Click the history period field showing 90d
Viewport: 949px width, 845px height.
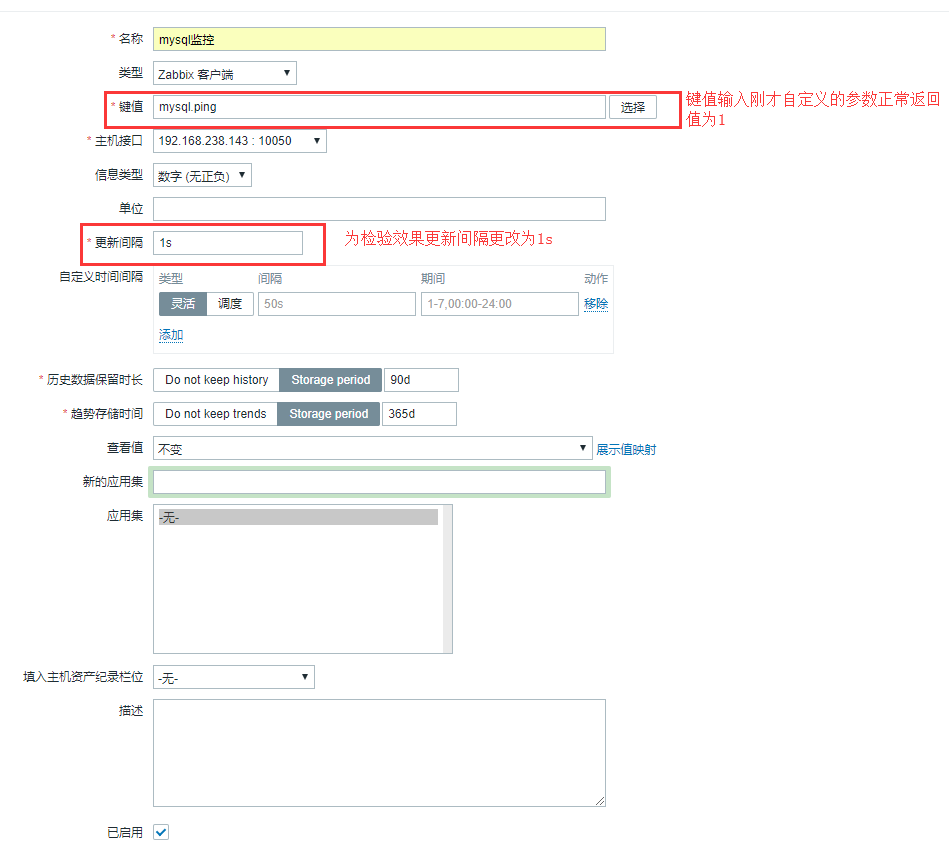(421, 380)
